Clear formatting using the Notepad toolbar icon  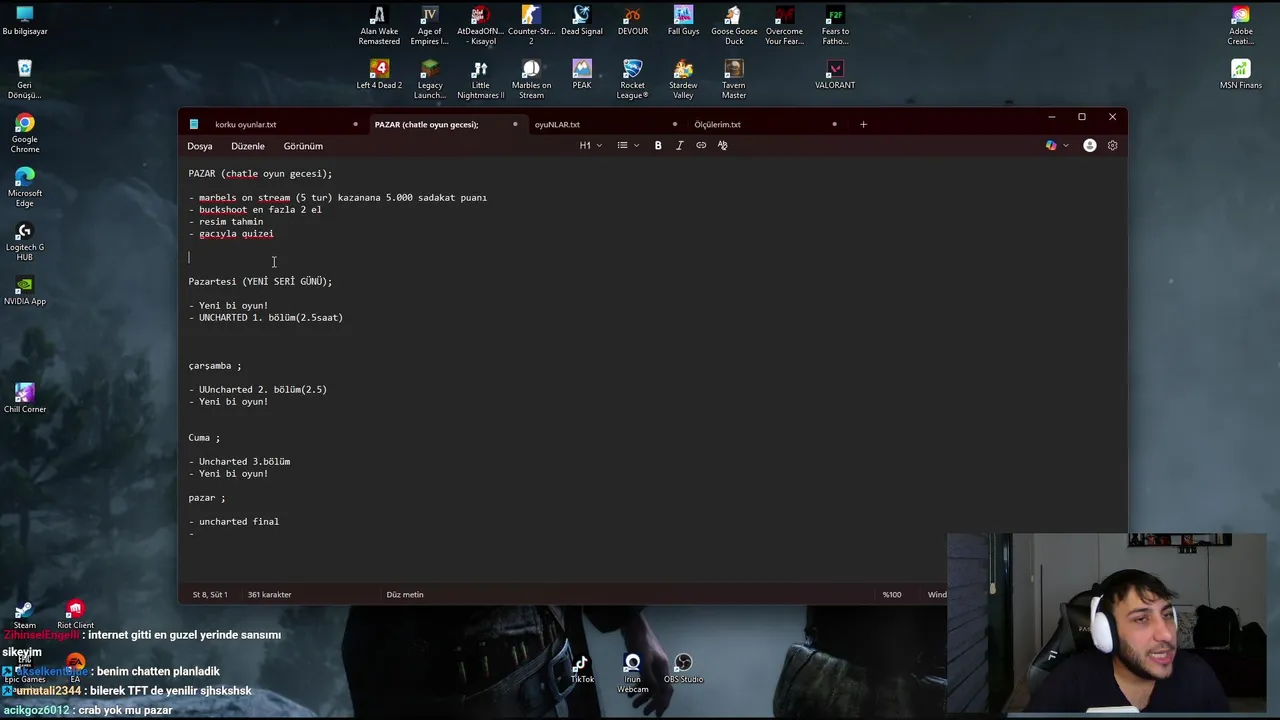pyautogui.click(x=723, y=146)
